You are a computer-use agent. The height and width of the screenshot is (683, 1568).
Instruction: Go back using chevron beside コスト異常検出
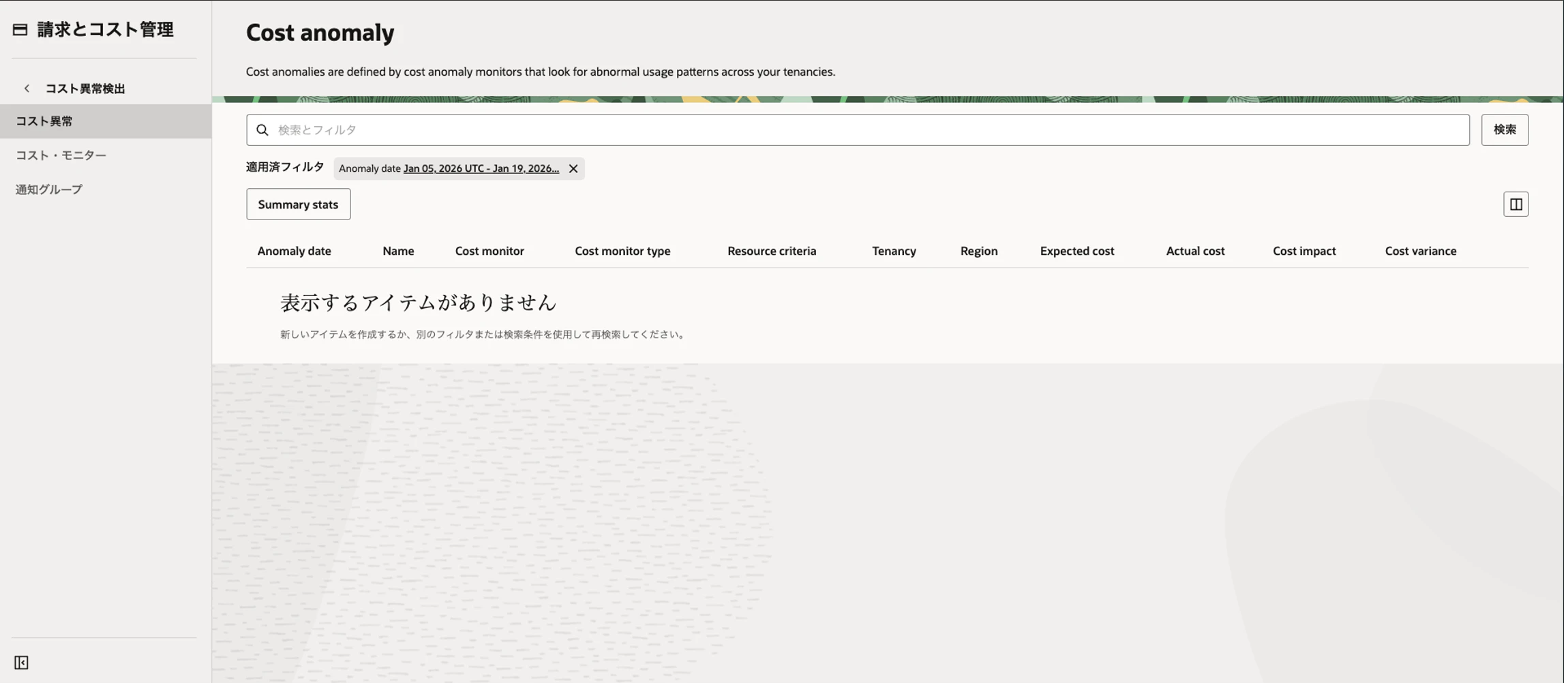[x=27, y=89]
